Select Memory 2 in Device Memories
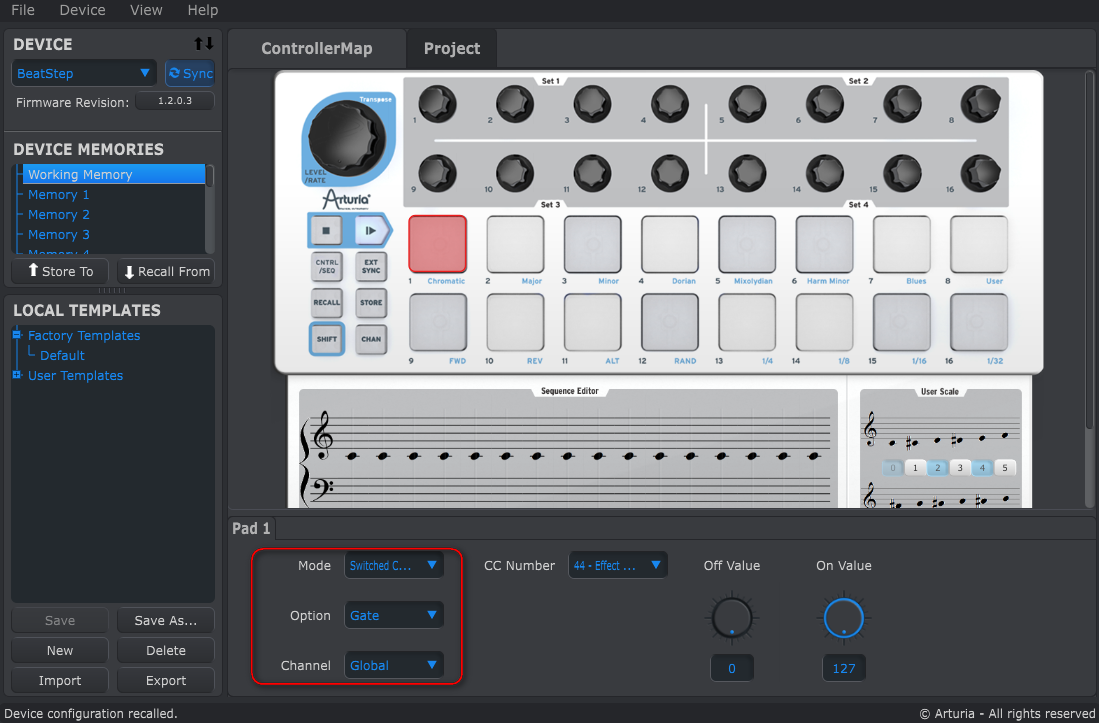Viewport: 1099px width, 723px height. click(x=59, y=214)
